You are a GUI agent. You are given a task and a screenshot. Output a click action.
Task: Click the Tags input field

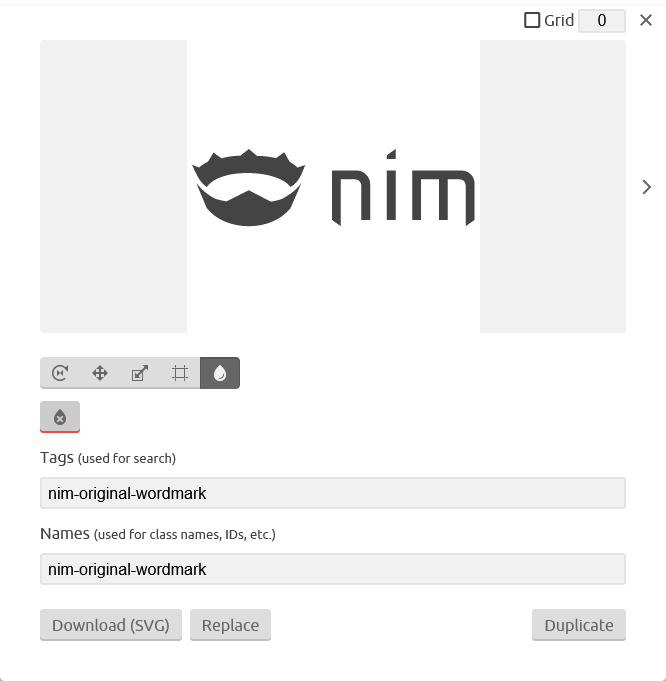pyautogui.click(x=333, y=493)
